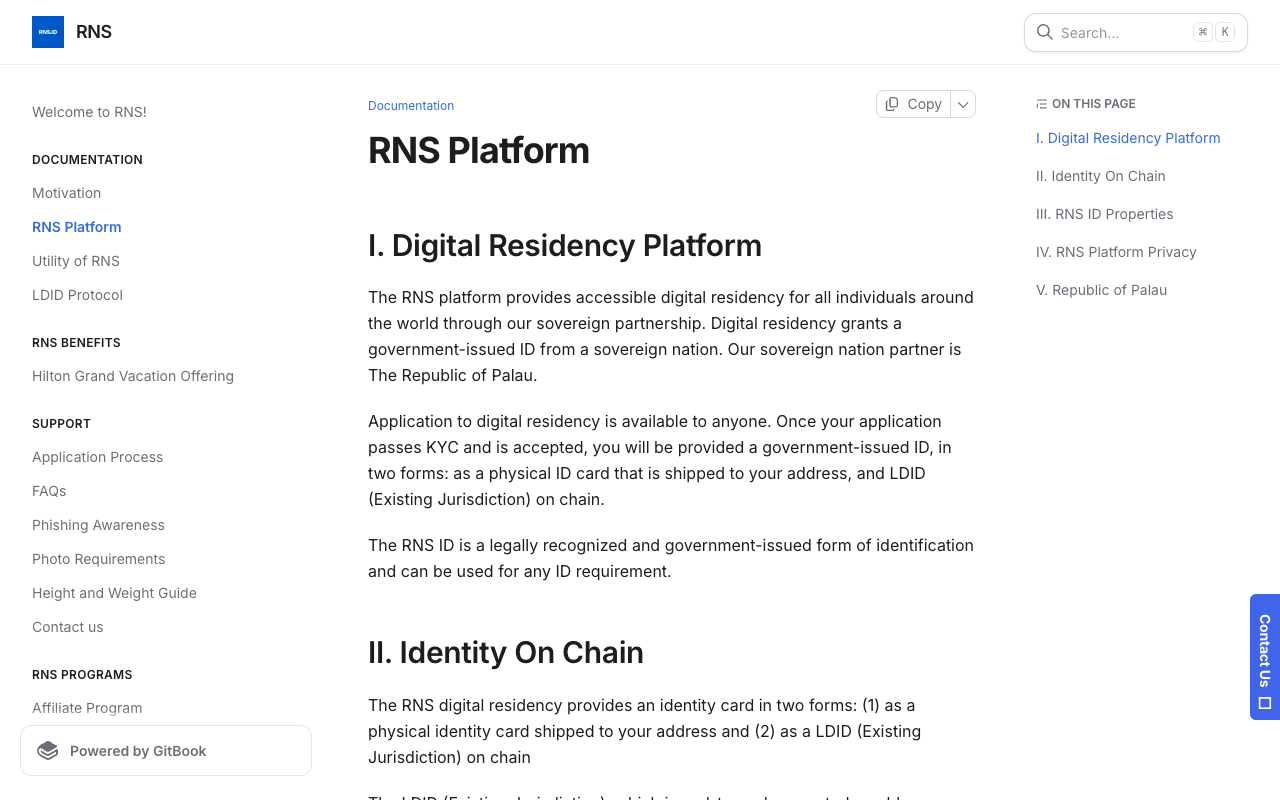Screen dimensions: 1280x800
Task: Click the RNS Platform page title
Action: [478, 151]
